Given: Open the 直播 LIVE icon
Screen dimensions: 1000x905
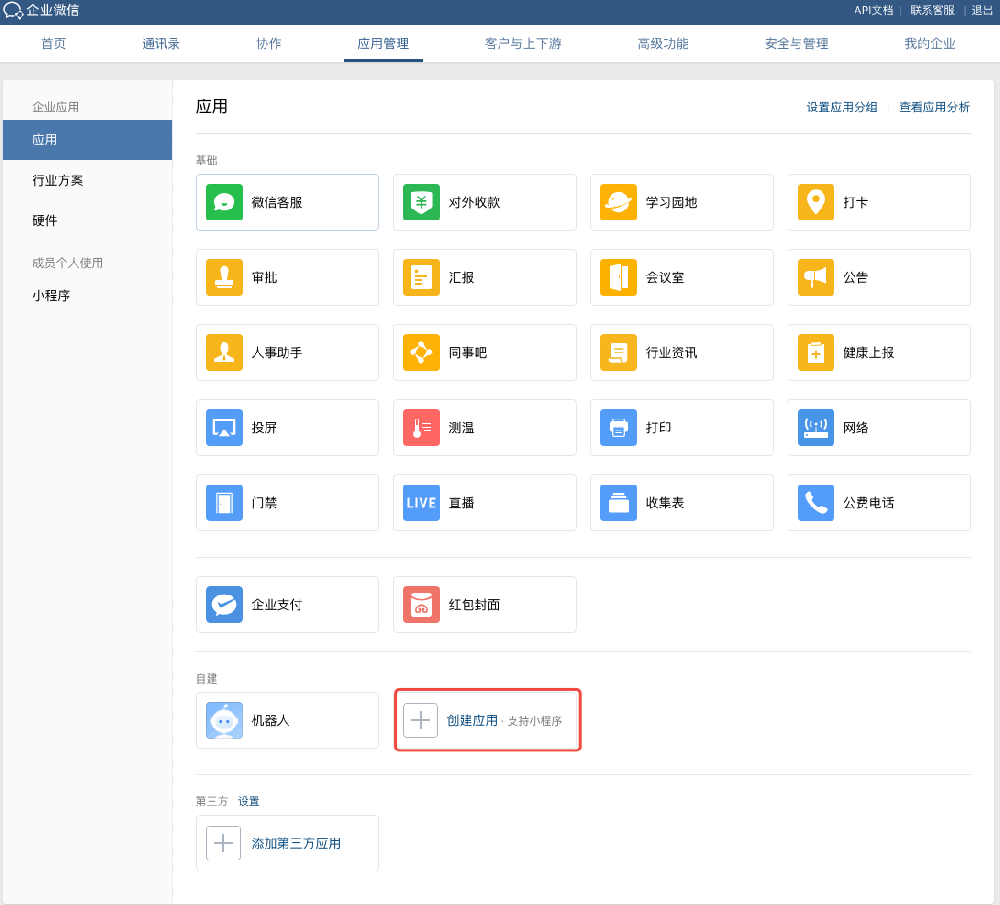Looking at the screenshot, I should pos(421,502).
